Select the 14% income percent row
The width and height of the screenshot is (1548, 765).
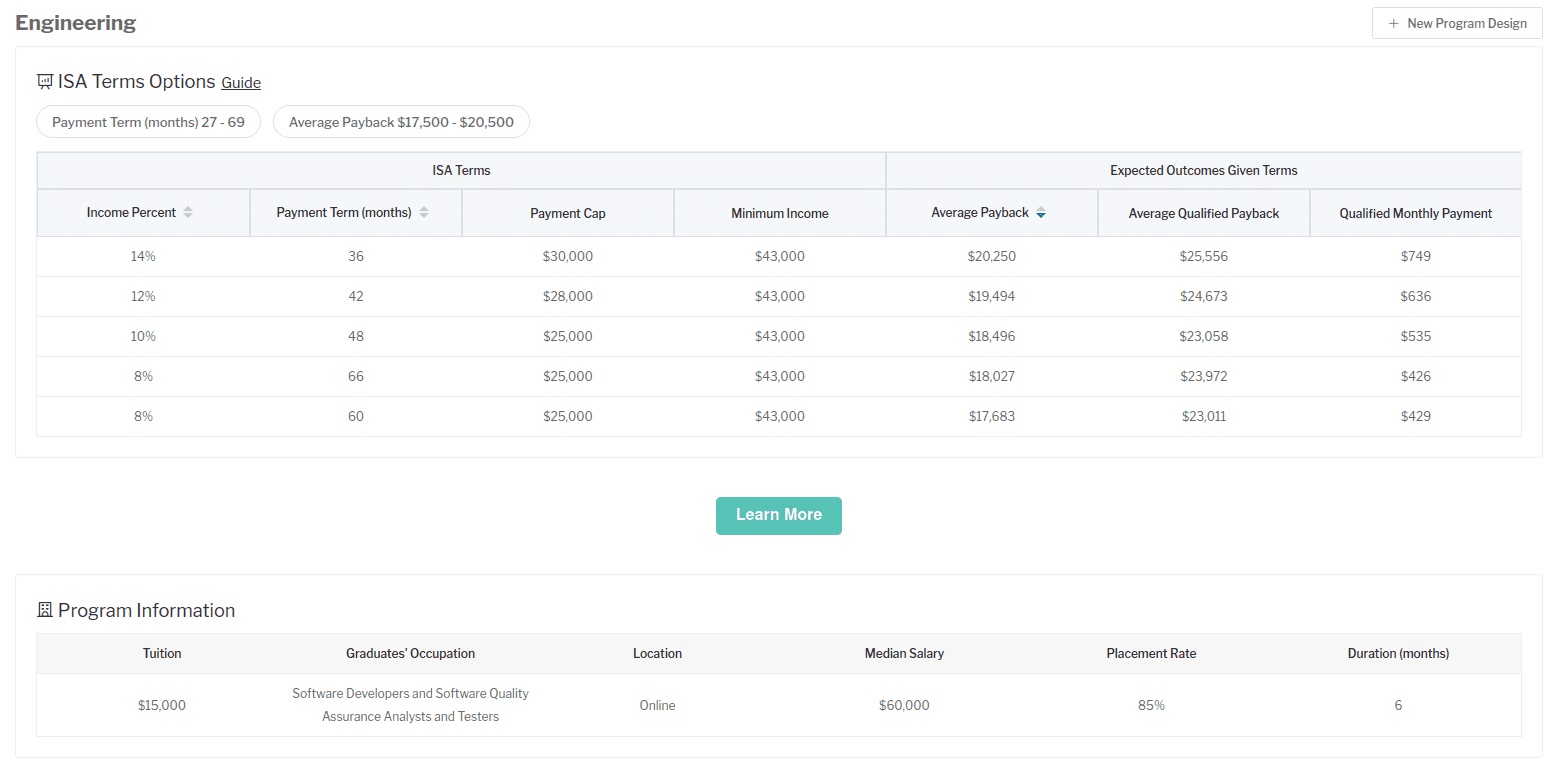[x=143, y=256]
